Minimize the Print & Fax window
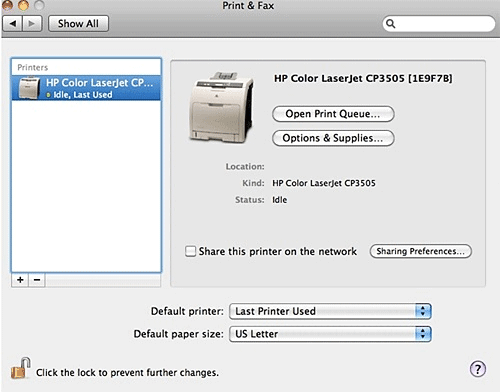The height and width of the screenshot is (392, 500). coord(23,5)
